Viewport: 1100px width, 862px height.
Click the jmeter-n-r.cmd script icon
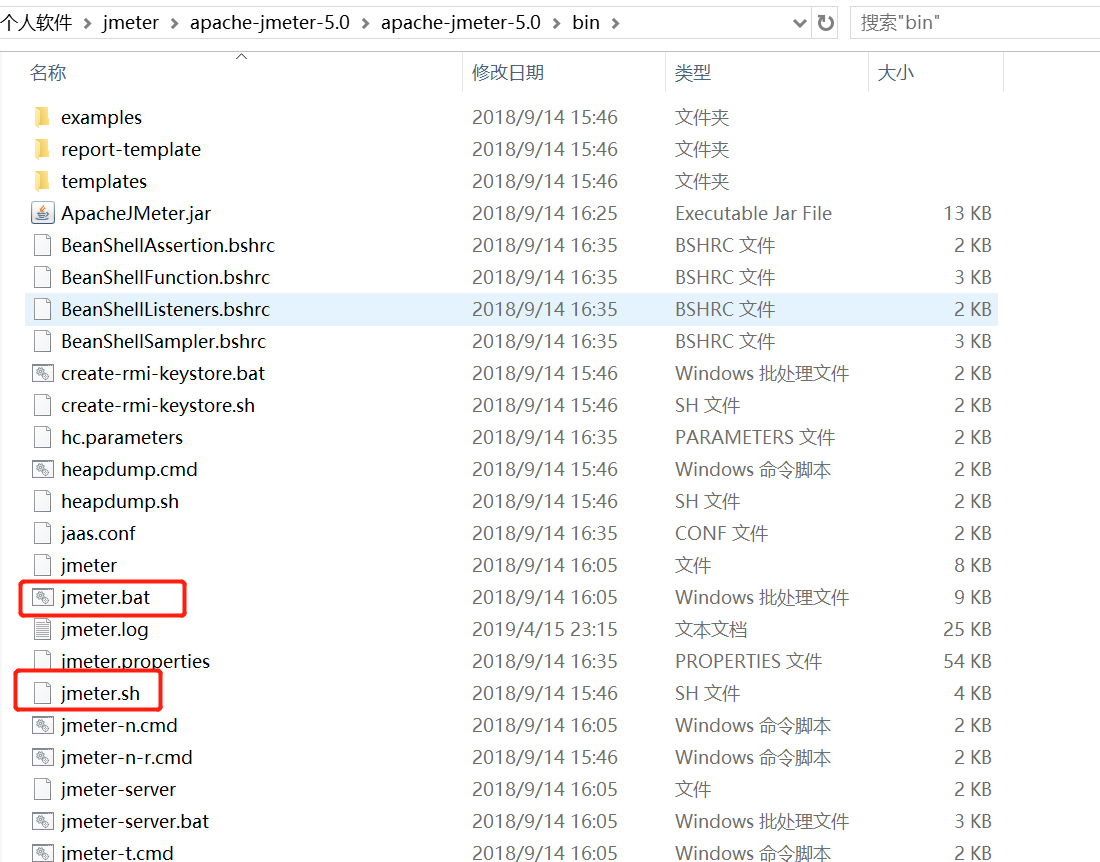tap(42, 757)
